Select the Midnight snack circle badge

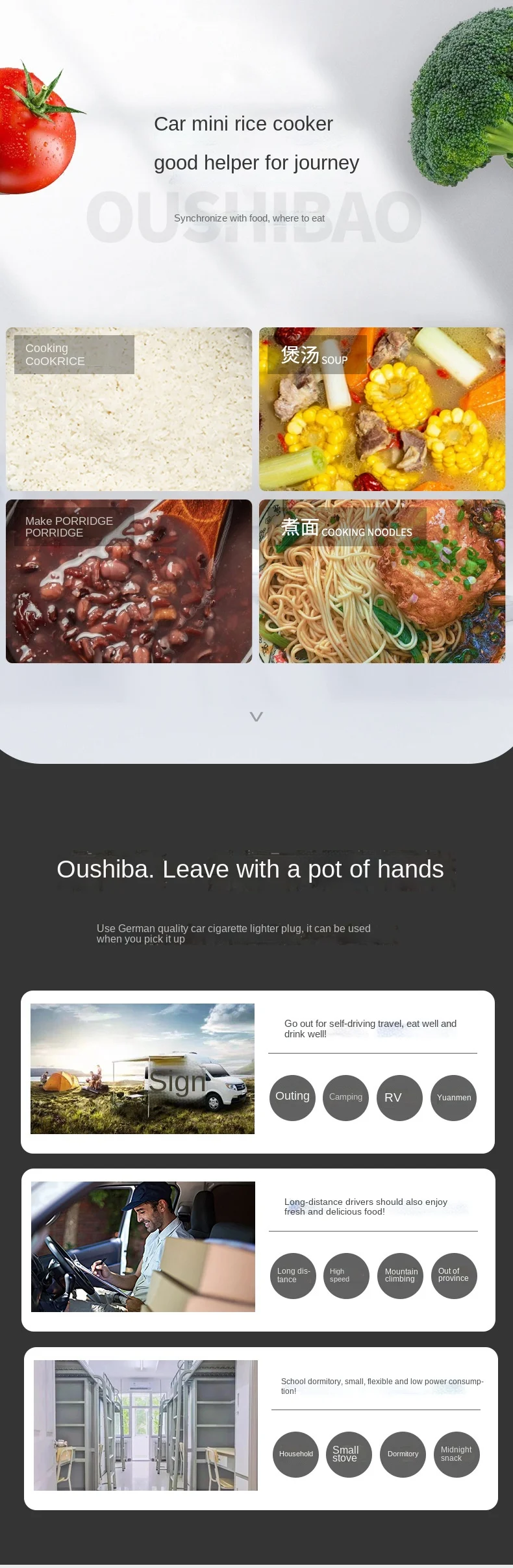[457, 1454]
